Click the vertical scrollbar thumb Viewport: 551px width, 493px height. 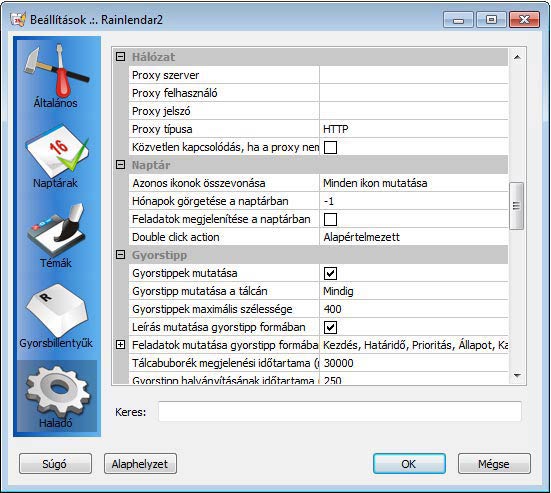point(516,206)
